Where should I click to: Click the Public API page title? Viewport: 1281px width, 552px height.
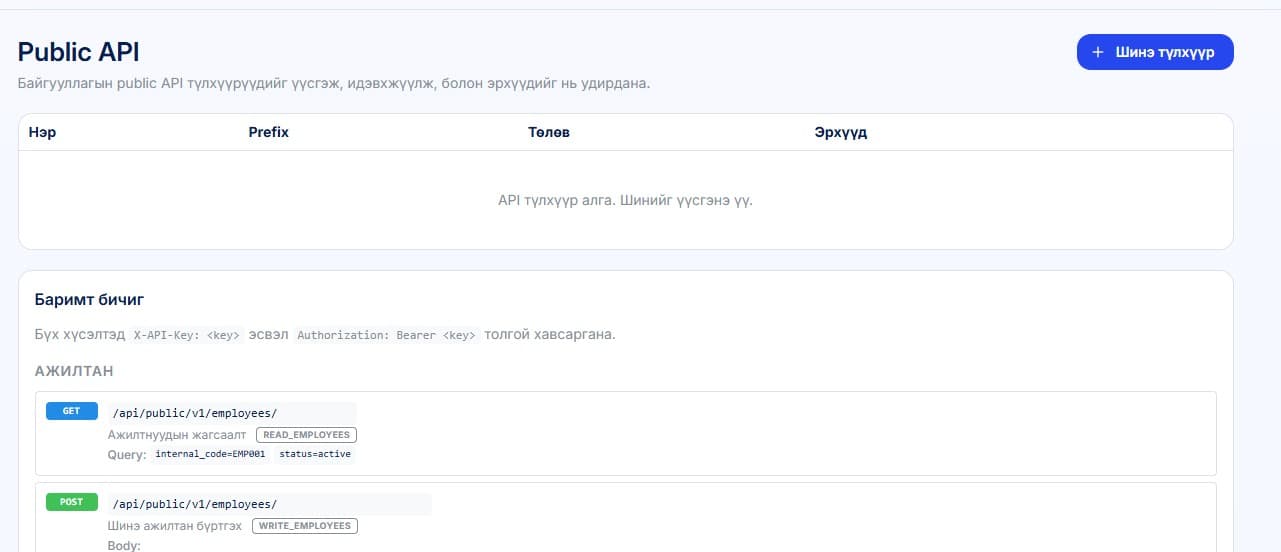[78, 52]
